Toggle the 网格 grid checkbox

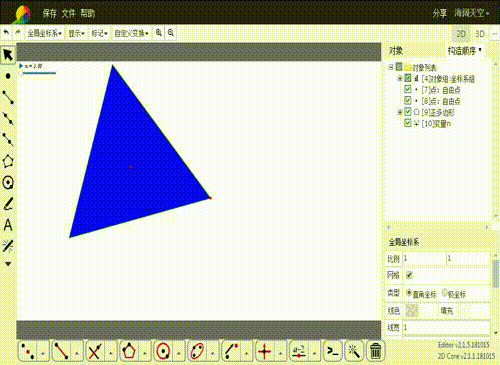(409, 275)
